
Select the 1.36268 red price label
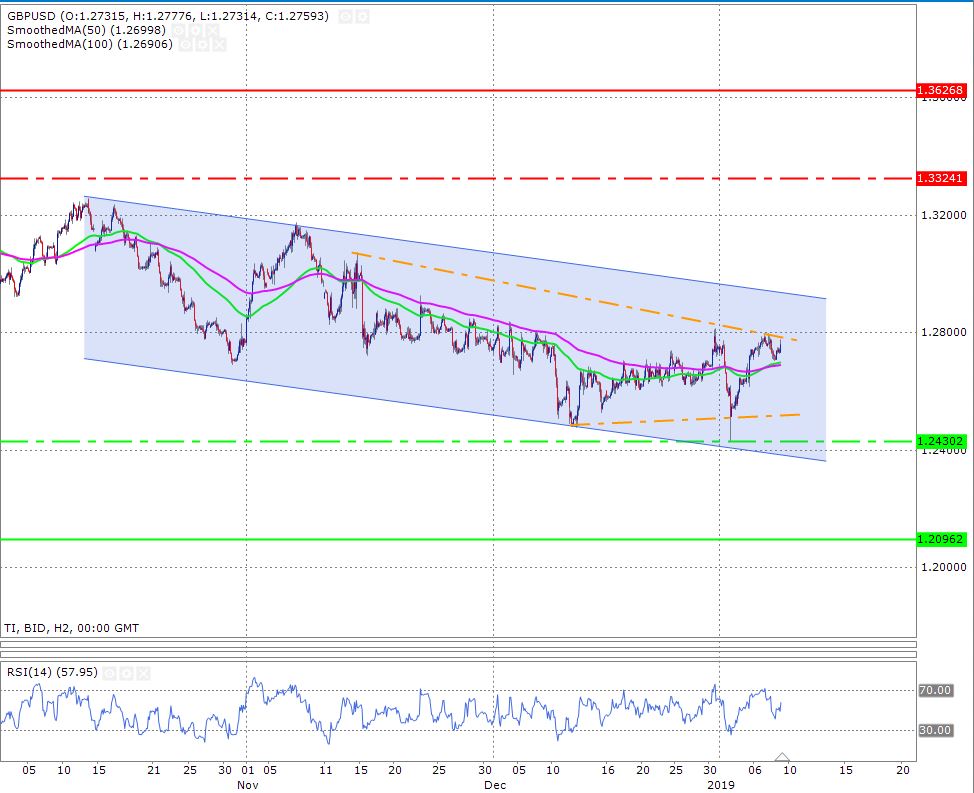click(x=940, y=91)
